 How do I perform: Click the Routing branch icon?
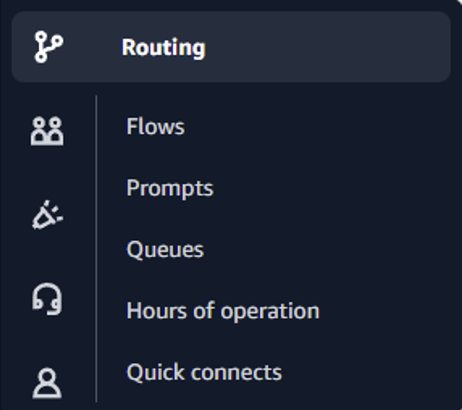(x=49, y=47)
